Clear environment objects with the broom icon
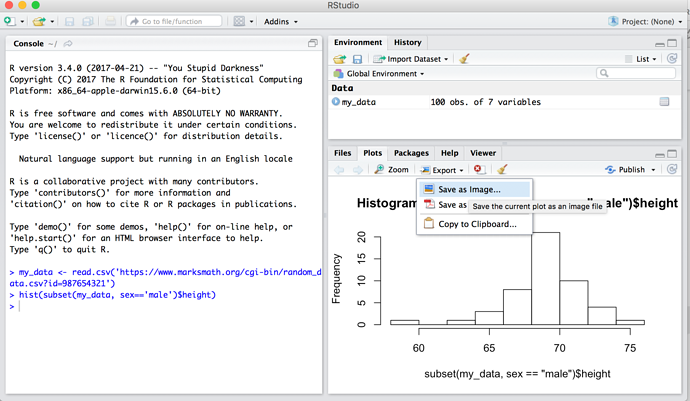This screenshot has width=690, height=401. pyautogui.click(x=462, y=59)
